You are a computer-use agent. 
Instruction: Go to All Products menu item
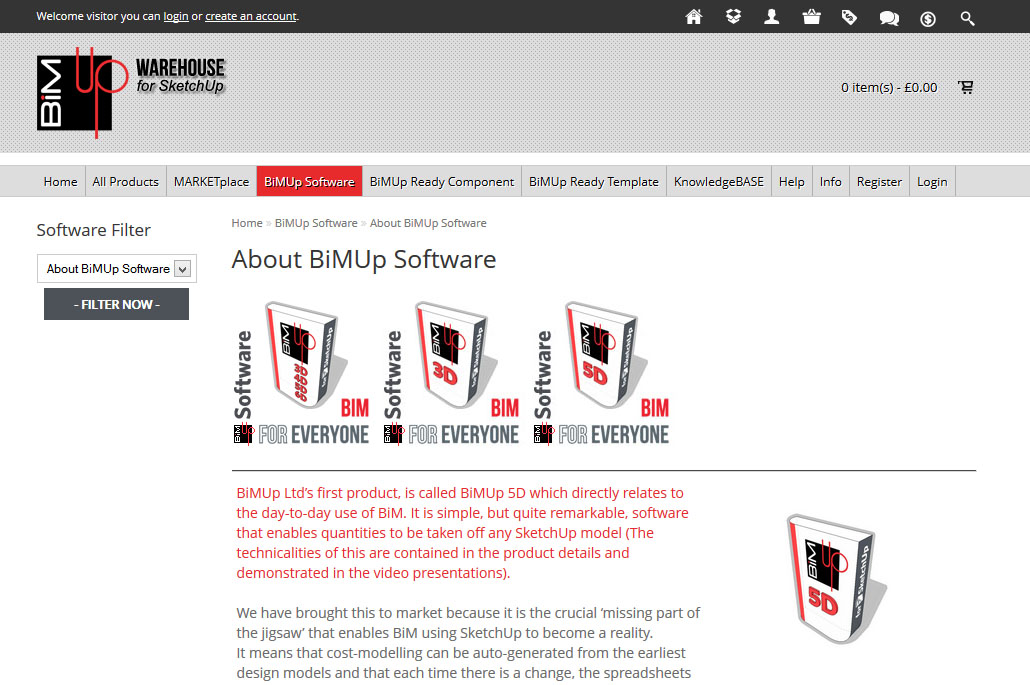(125, 181)
